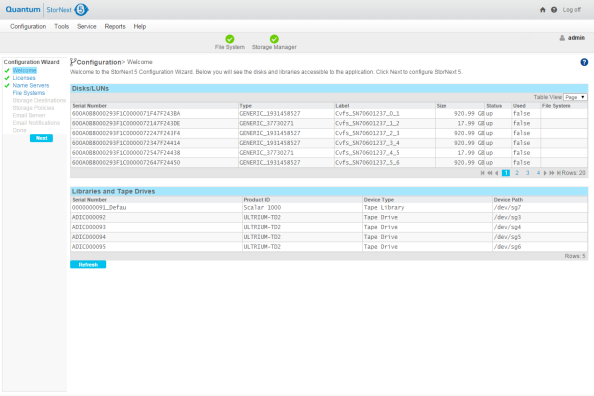This screenshot has width=594, height=396.
Task: Go to page 3 of Disks table
Action: [527, 173]
